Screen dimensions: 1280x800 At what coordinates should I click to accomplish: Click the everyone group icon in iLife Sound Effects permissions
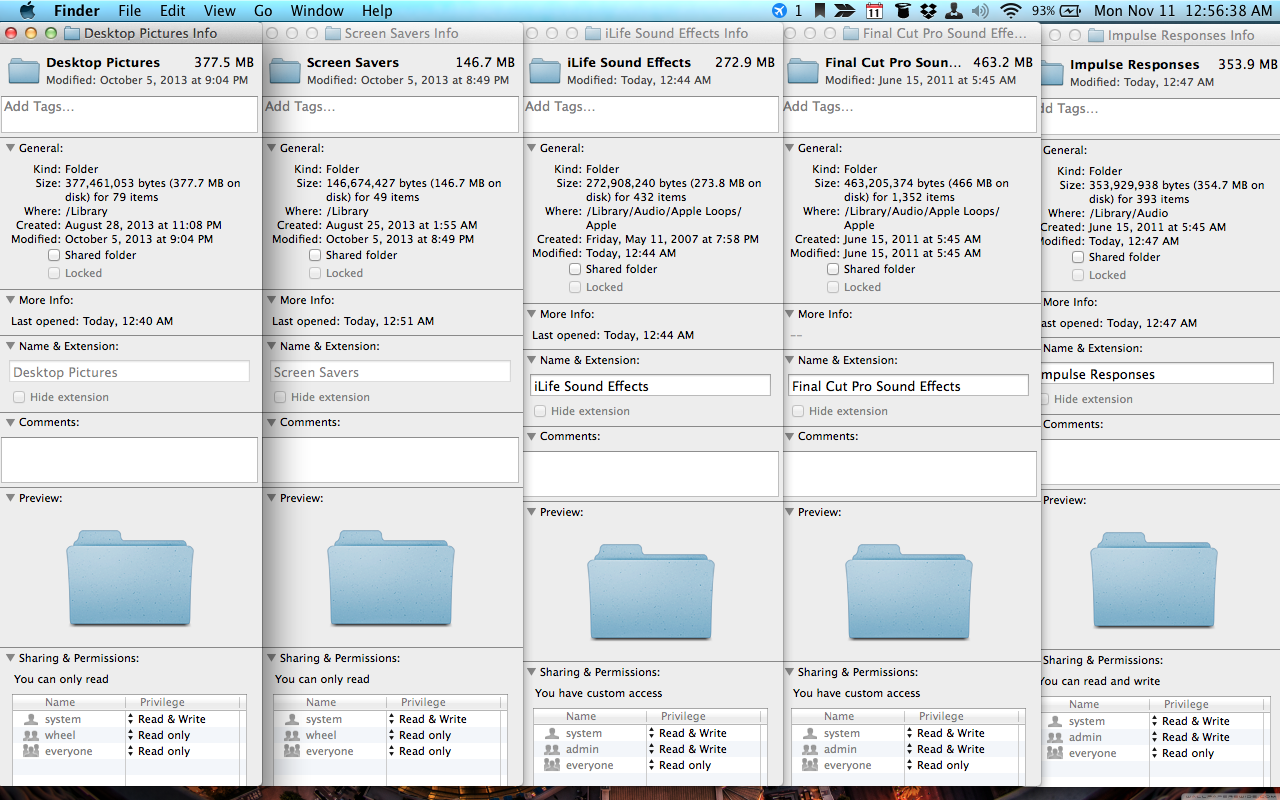pos(551,765)
